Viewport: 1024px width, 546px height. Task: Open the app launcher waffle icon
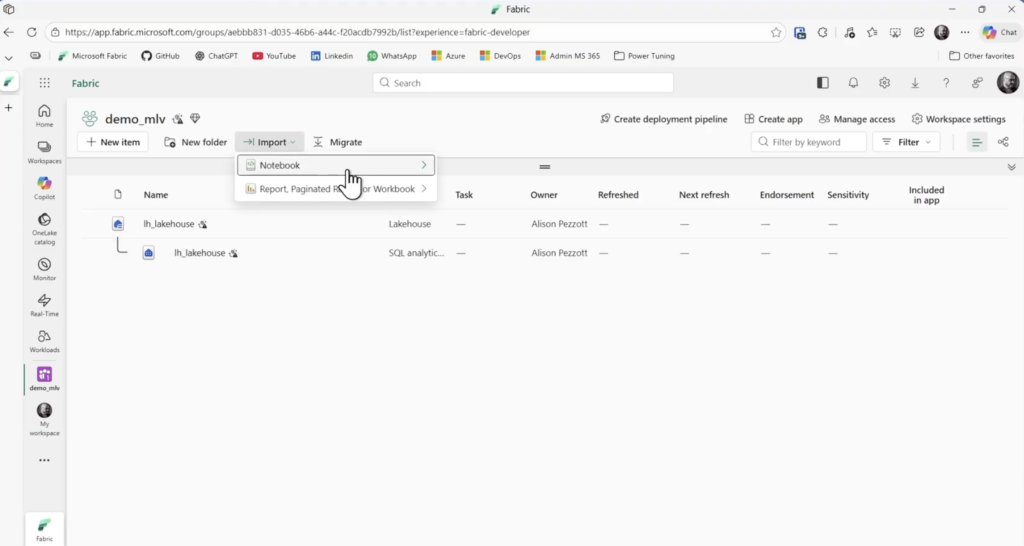[x=44, y=83]
